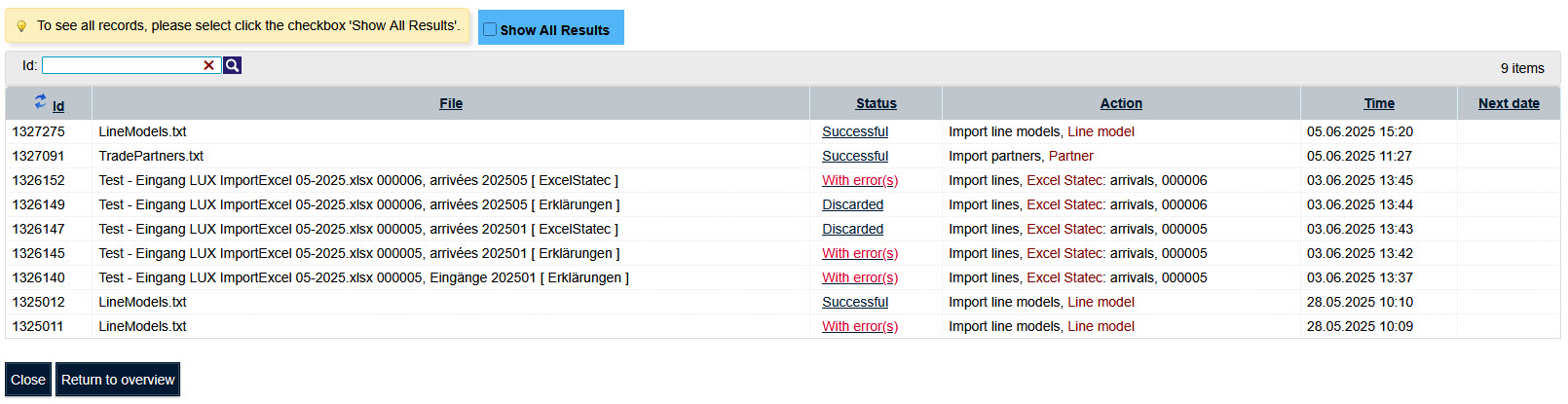Image resolution: width=1568 pixels, height=404 pixels.
Task: Sort by the Status column header
Action: coord(876,103)
